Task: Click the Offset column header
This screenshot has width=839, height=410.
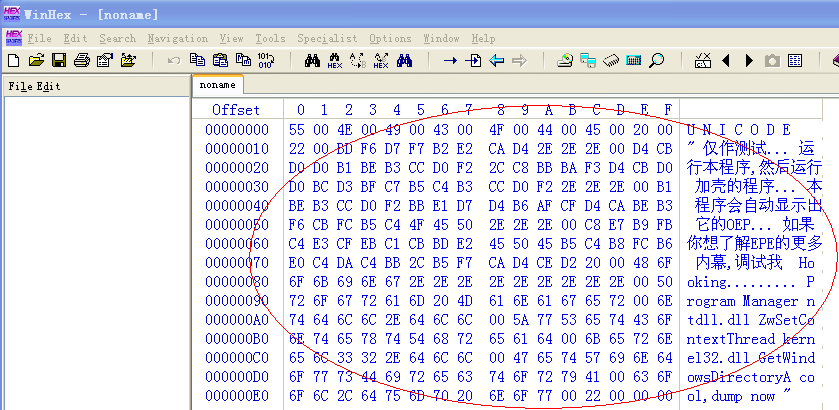Action: pos(235,110)
